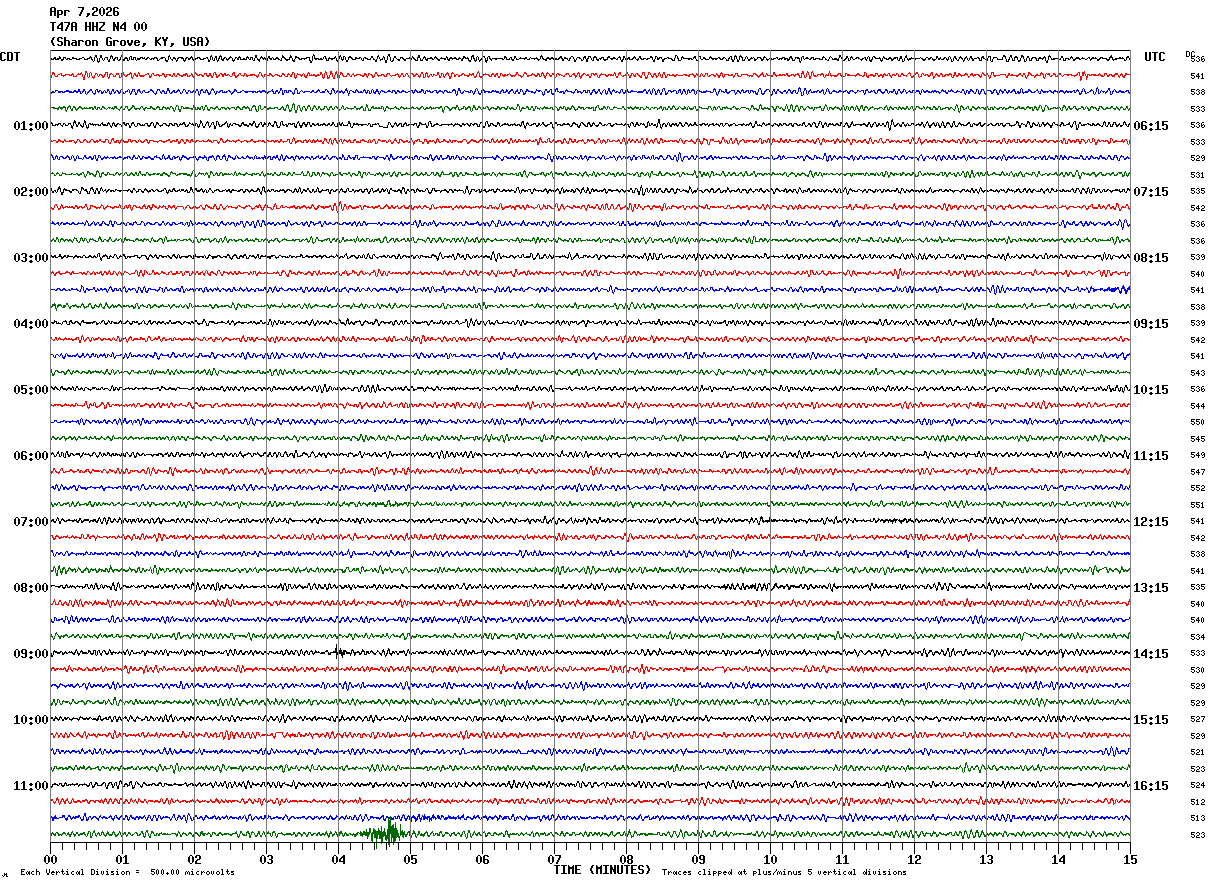
Task: Click the 10:15 UTC time label
Action: point(1150,390)
